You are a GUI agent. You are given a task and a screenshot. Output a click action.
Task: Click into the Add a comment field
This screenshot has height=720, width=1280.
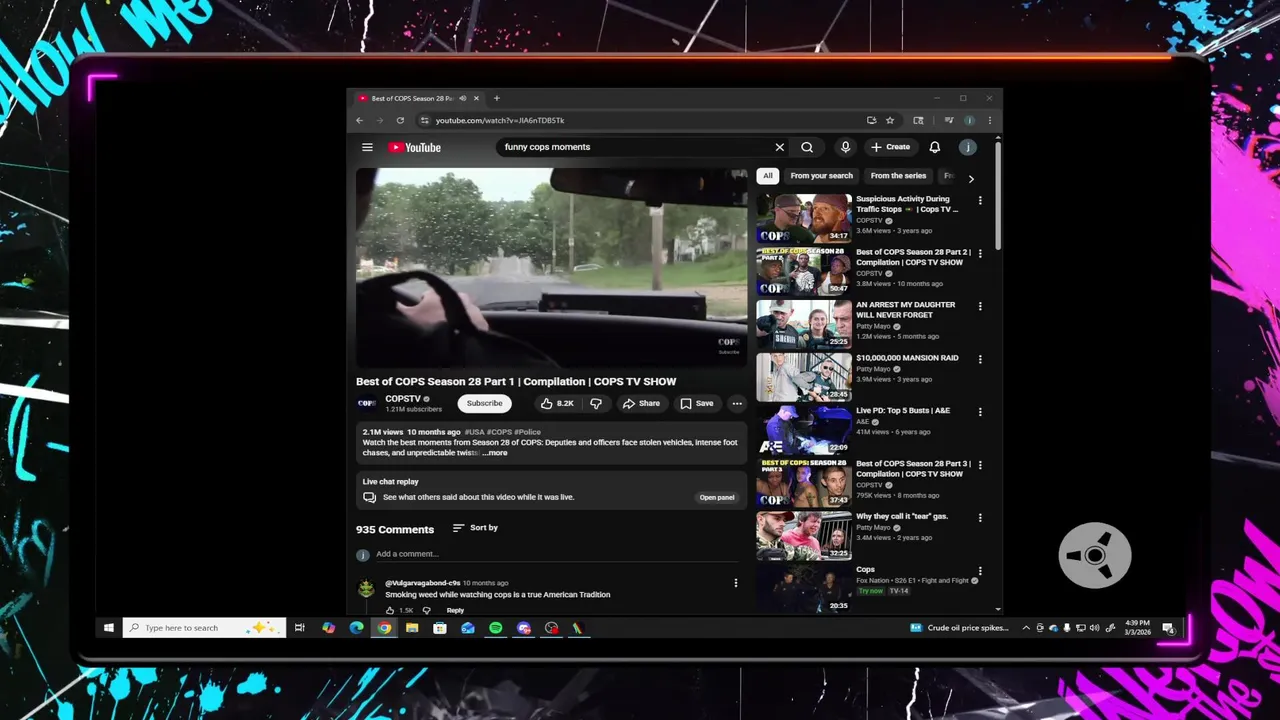coord(557,554)
